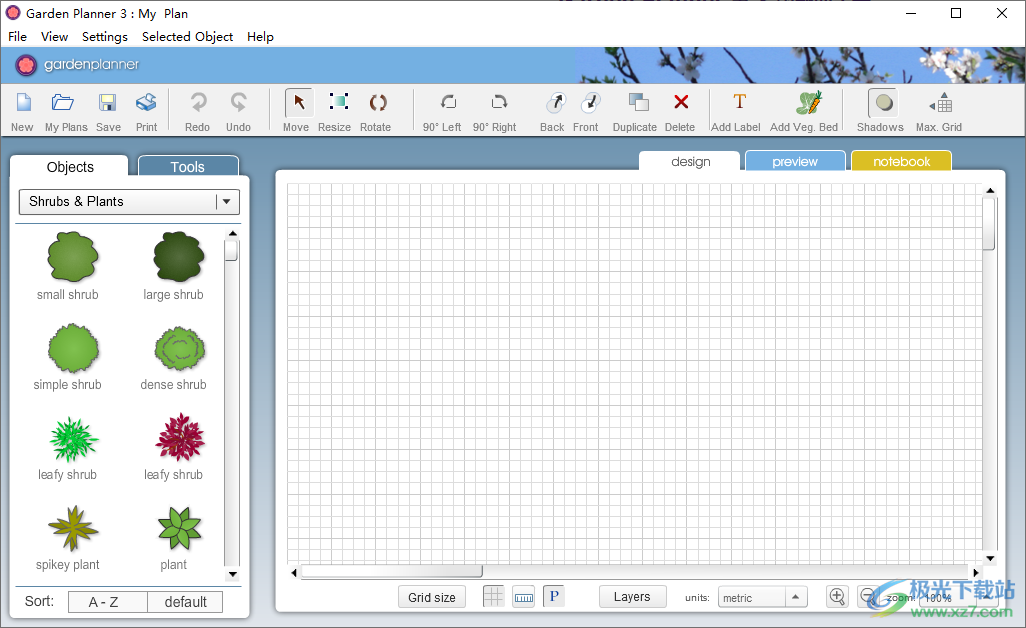
Task: Select the small shrub object
Action: (x=72, y=256)
